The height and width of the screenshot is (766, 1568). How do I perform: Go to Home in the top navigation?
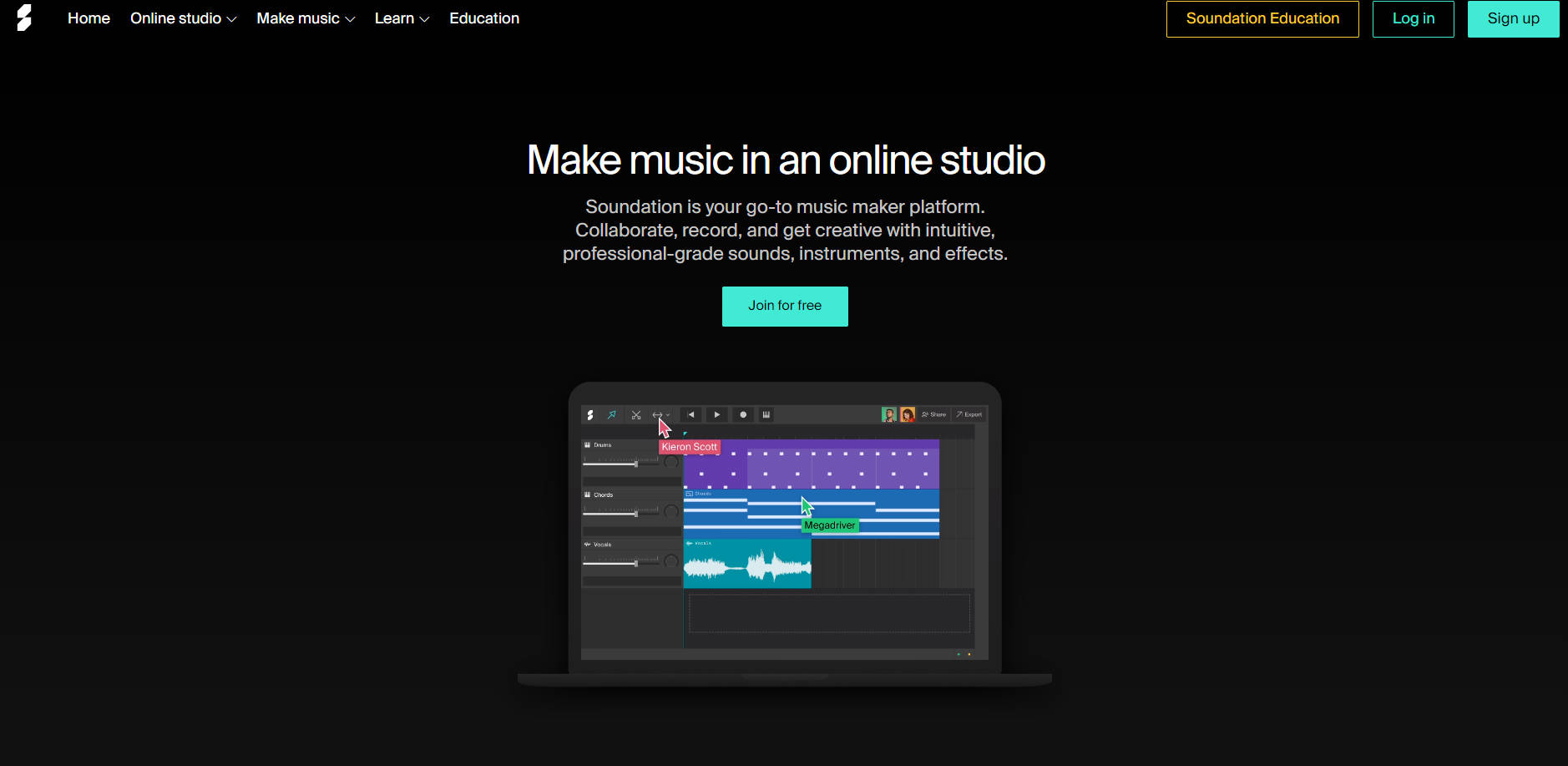(89, 18)
